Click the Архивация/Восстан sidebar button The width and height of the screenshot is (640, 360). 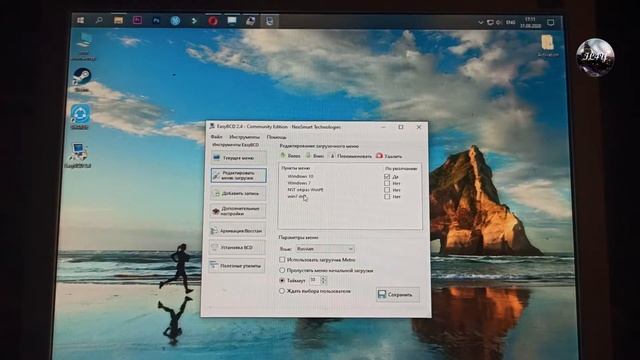tap(238, 231)
